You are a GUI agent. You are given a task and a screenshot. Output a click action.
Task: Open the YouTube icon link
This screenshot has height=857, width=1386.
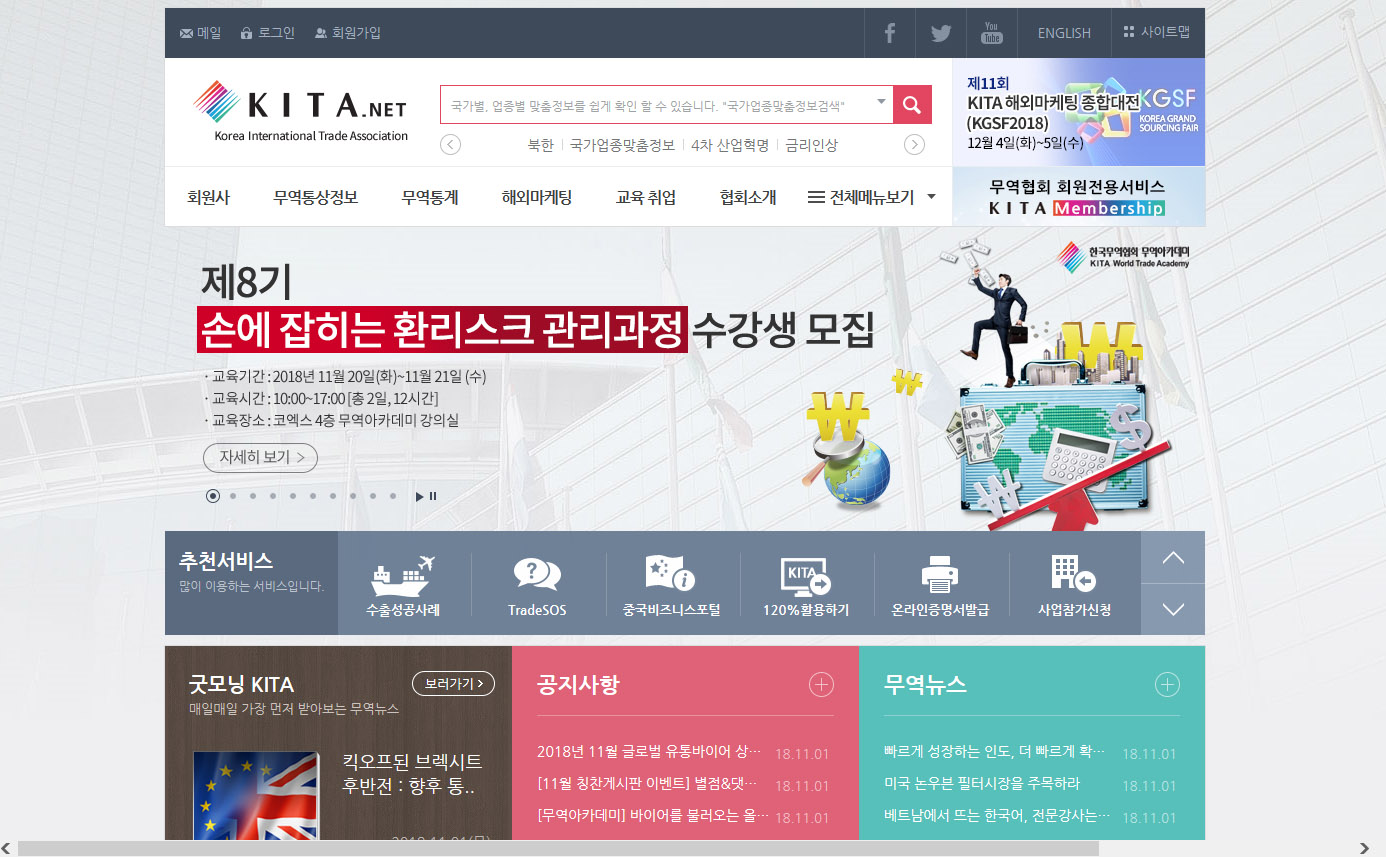[x=992, y=33]
